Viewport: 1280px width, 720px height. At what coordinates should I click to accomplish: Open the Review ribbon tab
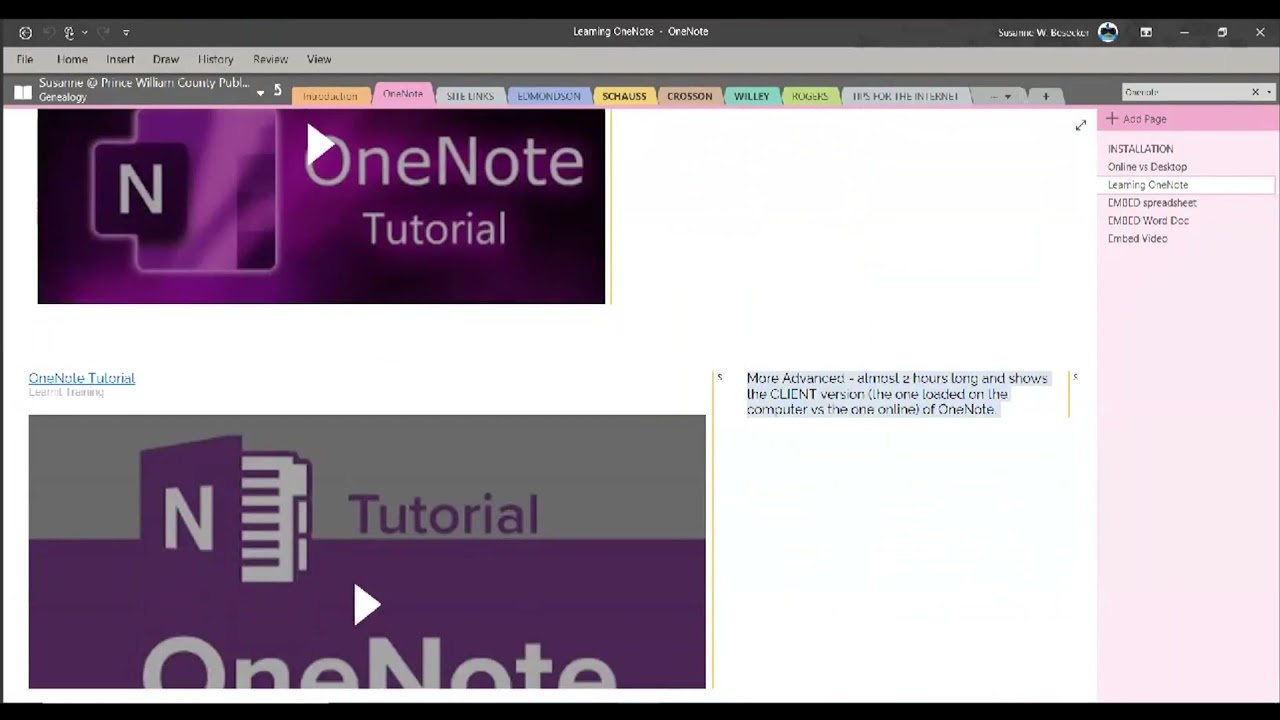pyautogui.click(x=270, y=60)
